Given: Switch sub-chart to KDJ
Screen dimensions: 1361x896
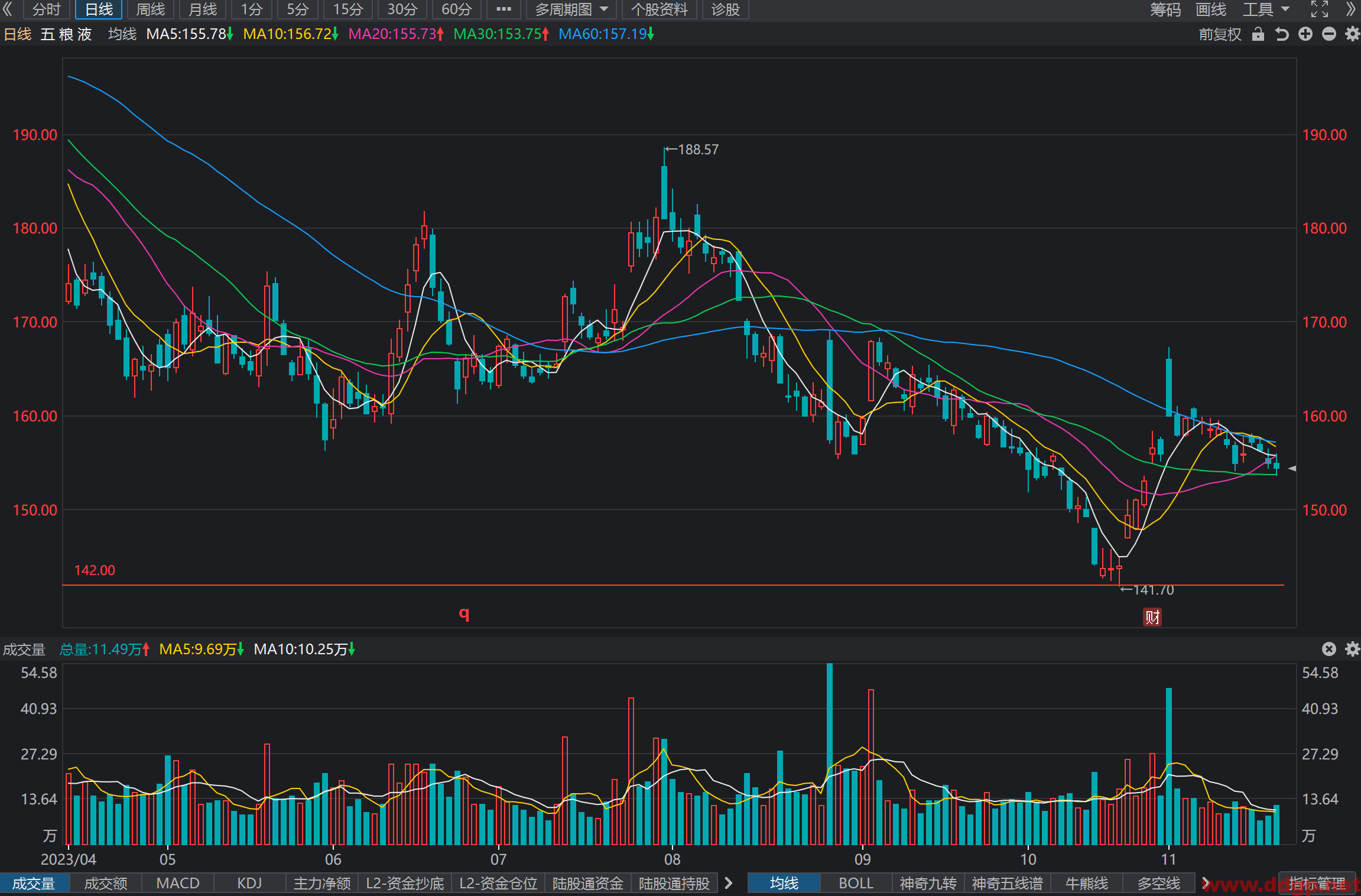Looking at the screenshot, I should (x=249, y=883).
